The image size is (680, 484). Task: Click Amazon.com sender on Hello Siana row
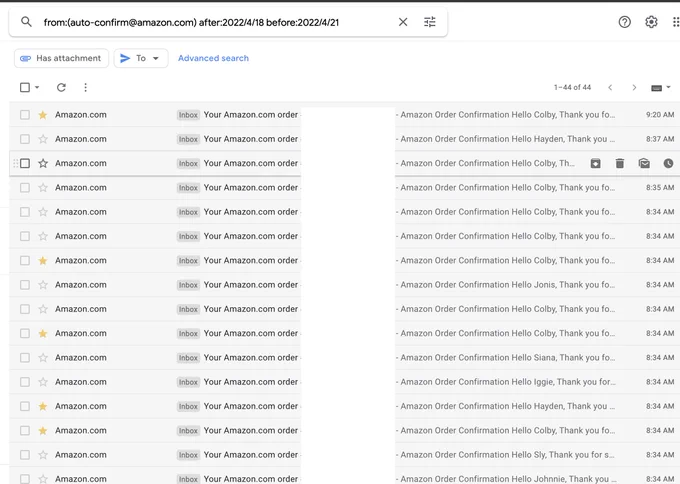tap(81, 358)
